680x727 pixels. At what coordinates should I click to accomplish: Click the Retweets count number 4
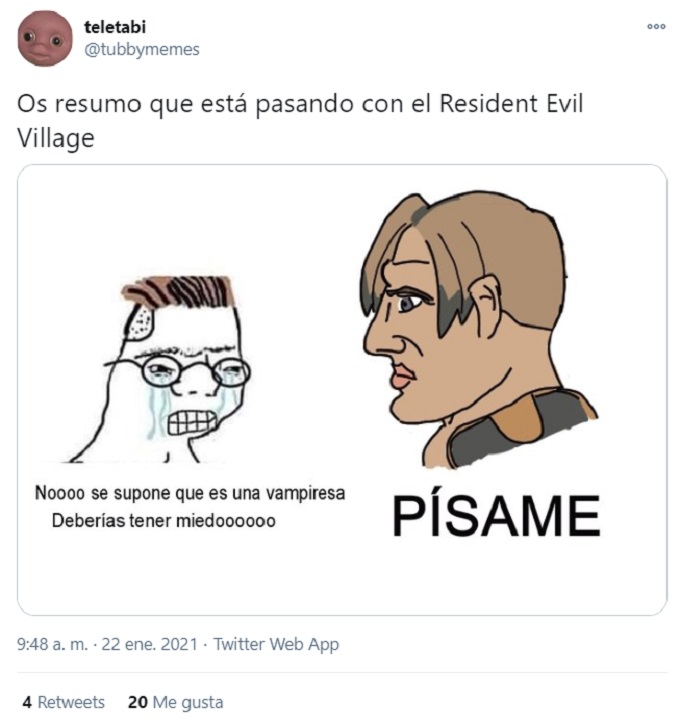[x=27, y=702]
